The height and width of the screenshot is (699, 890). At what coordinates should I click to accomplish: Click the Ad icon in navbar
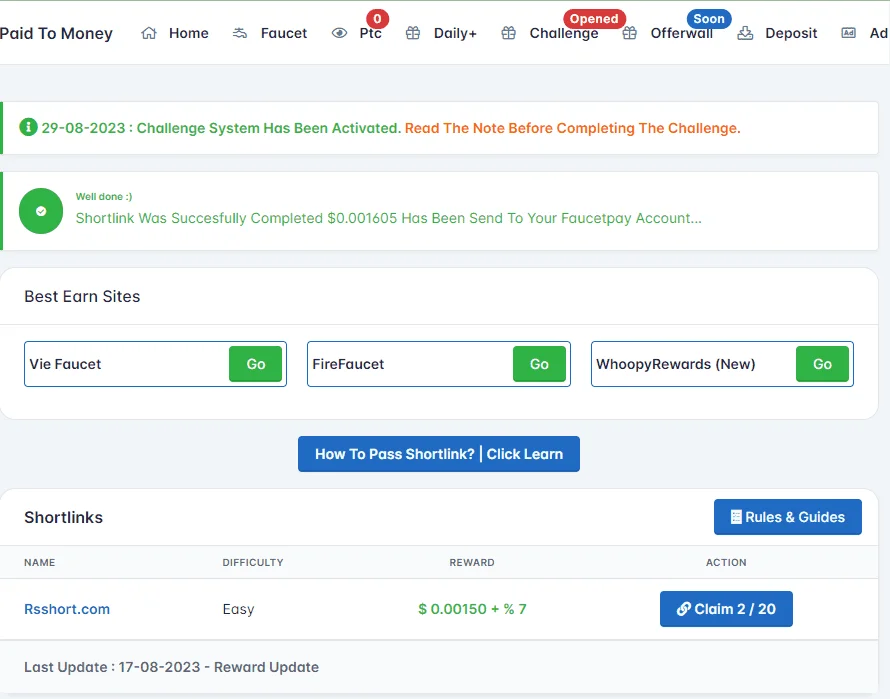coord(849,33)
